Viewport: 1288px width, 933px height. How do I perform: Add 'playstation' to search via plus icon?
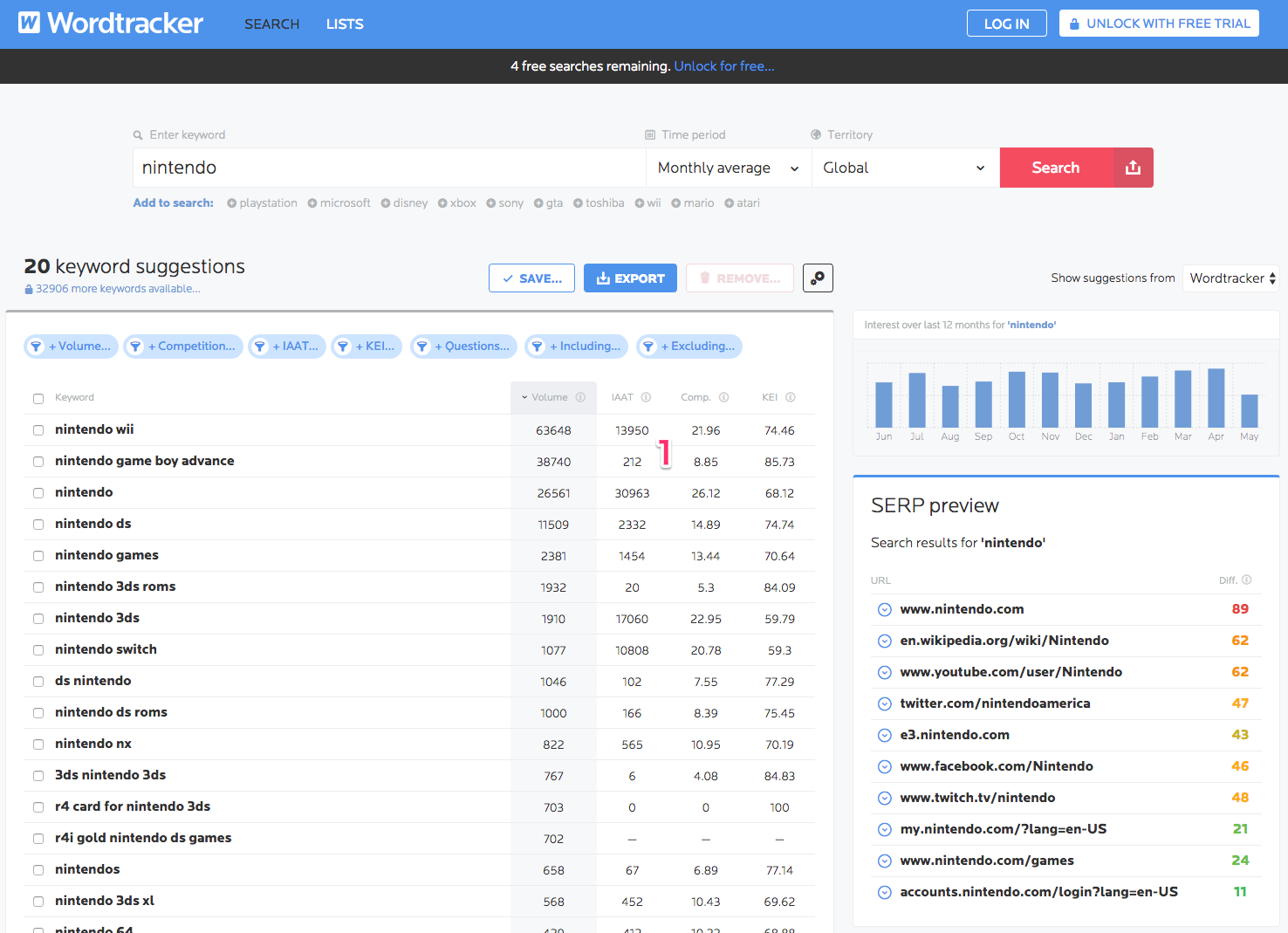pos(231,203)
